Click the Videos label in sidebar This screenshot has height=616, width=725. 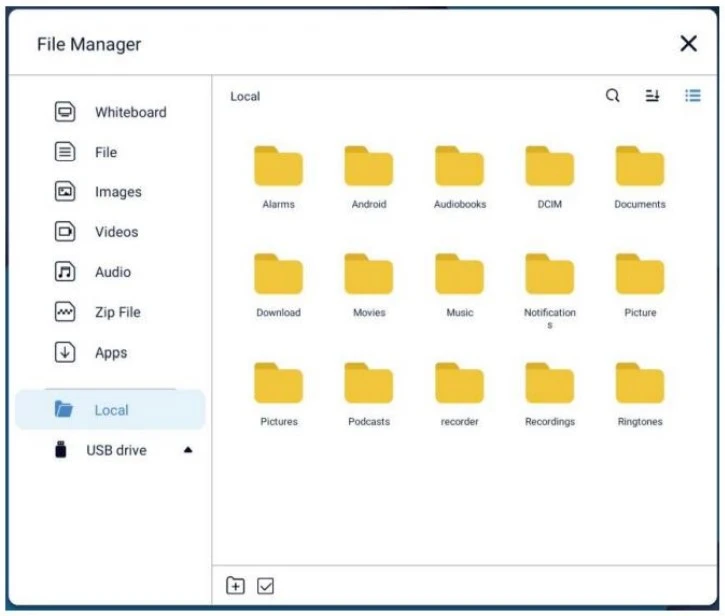click(117, 232)
